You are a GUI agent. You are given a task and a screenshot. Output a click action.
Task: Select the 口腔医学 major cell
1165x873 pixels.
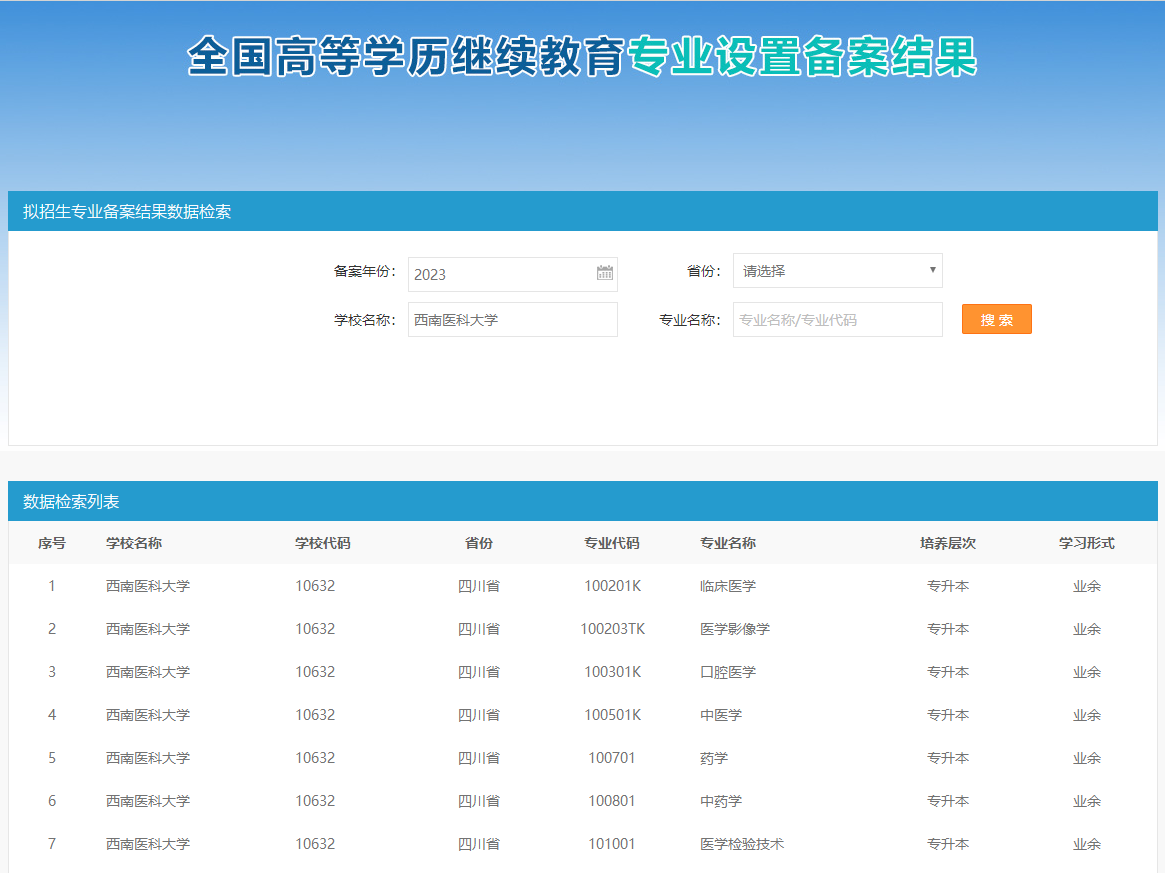click(728, 672)
